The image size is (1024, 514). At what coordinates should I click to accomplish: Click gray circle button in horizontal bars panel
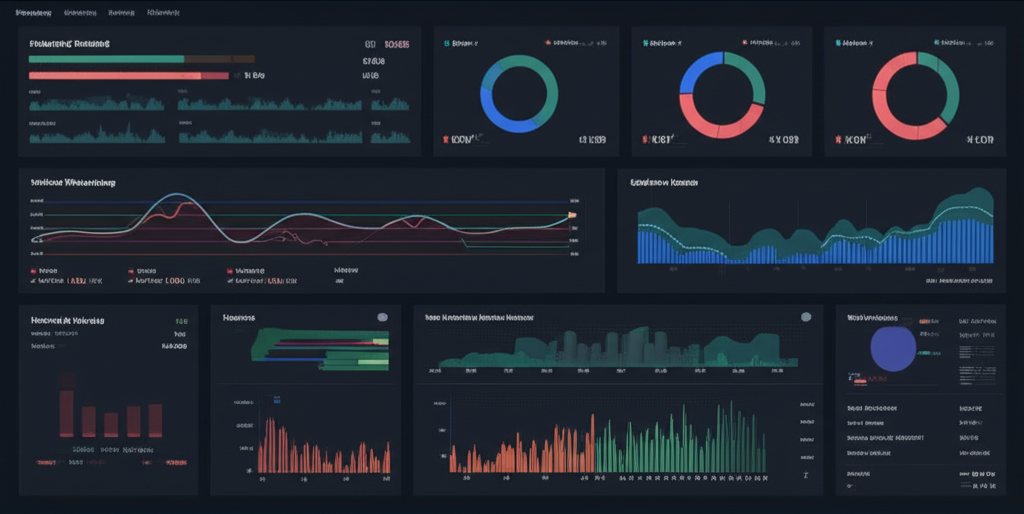coord(382,317)
